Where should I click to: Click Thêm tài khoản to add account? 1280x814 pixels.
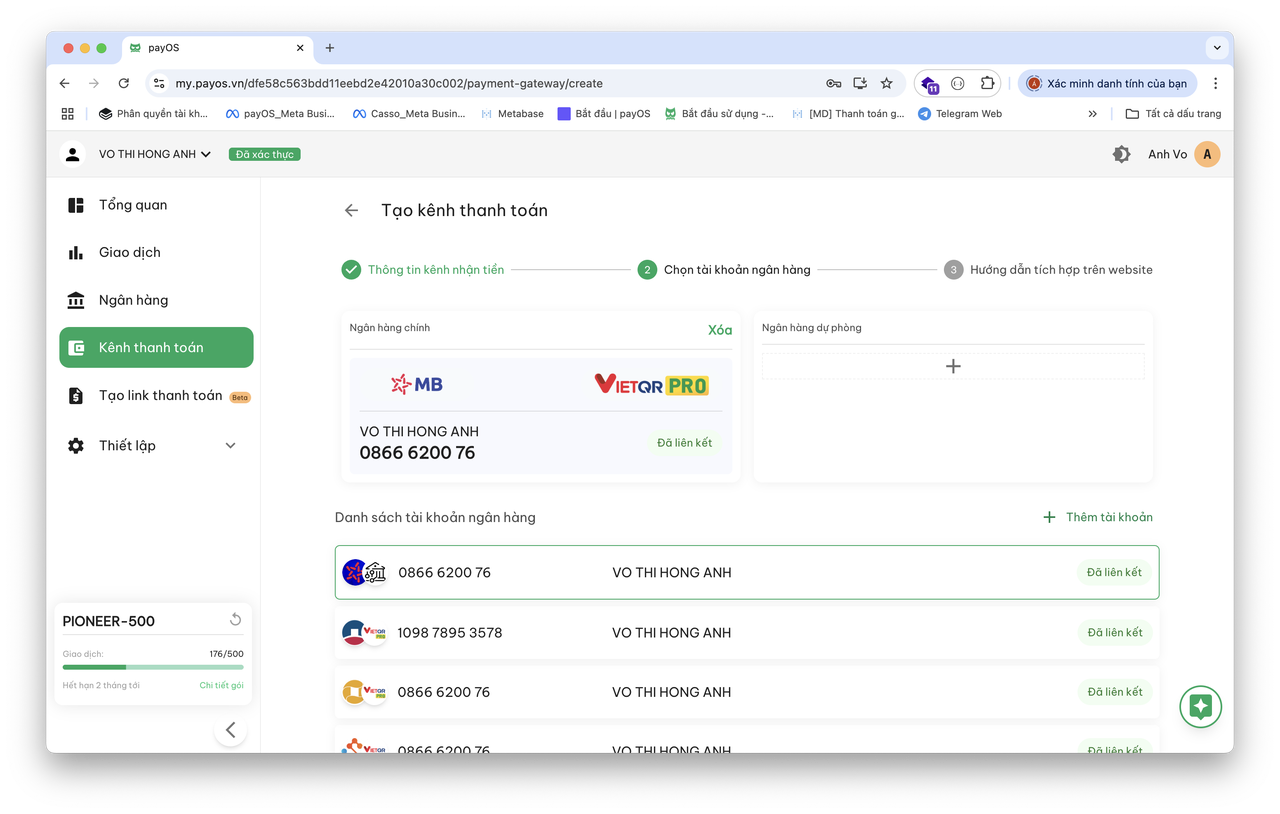point(1098,517)
